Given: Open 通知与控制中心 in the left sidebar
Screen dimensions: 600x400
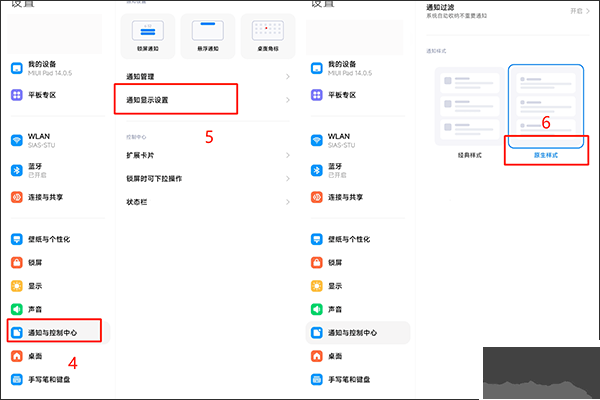Looking at the screenshot, I should pyautogui.click(x=58, y=332).
